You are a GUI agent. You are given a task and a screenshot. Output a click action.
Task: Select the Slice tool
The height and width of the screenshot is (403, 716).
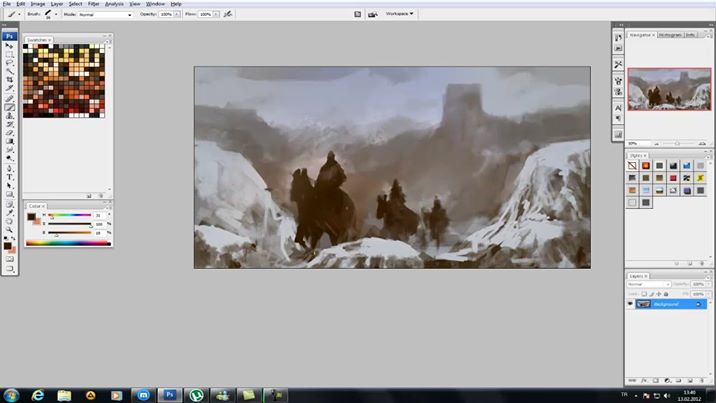click(10, 88)
